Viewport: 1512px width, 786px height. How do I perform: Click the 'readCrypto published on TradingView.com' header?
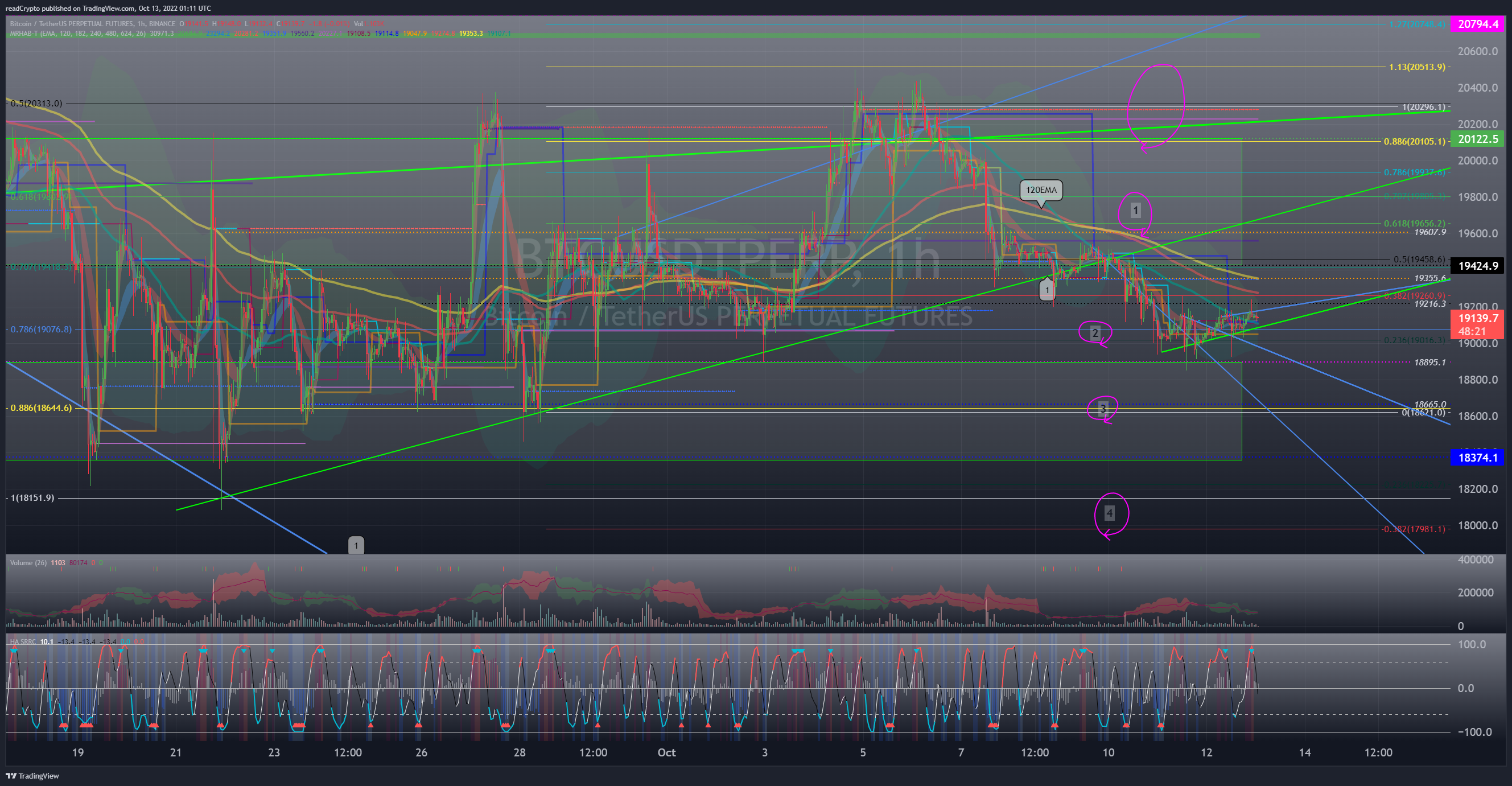point(108,8)
